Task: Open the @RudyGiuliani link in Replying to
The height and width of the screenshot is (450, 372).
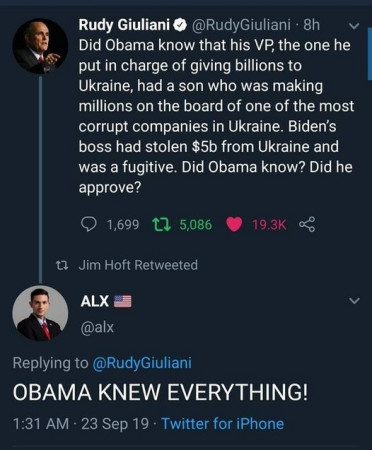Action: [142, 363]
